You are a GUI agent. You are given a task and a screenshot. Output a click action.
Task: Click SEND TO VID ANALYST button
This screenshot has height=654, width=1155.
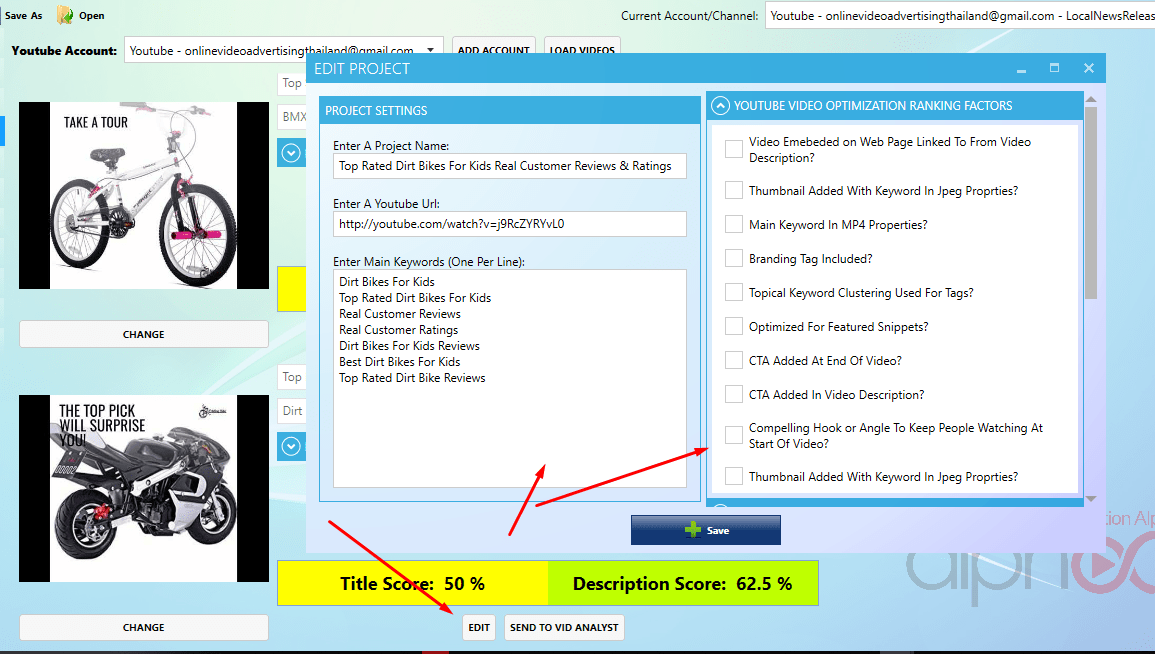point(564,627)
